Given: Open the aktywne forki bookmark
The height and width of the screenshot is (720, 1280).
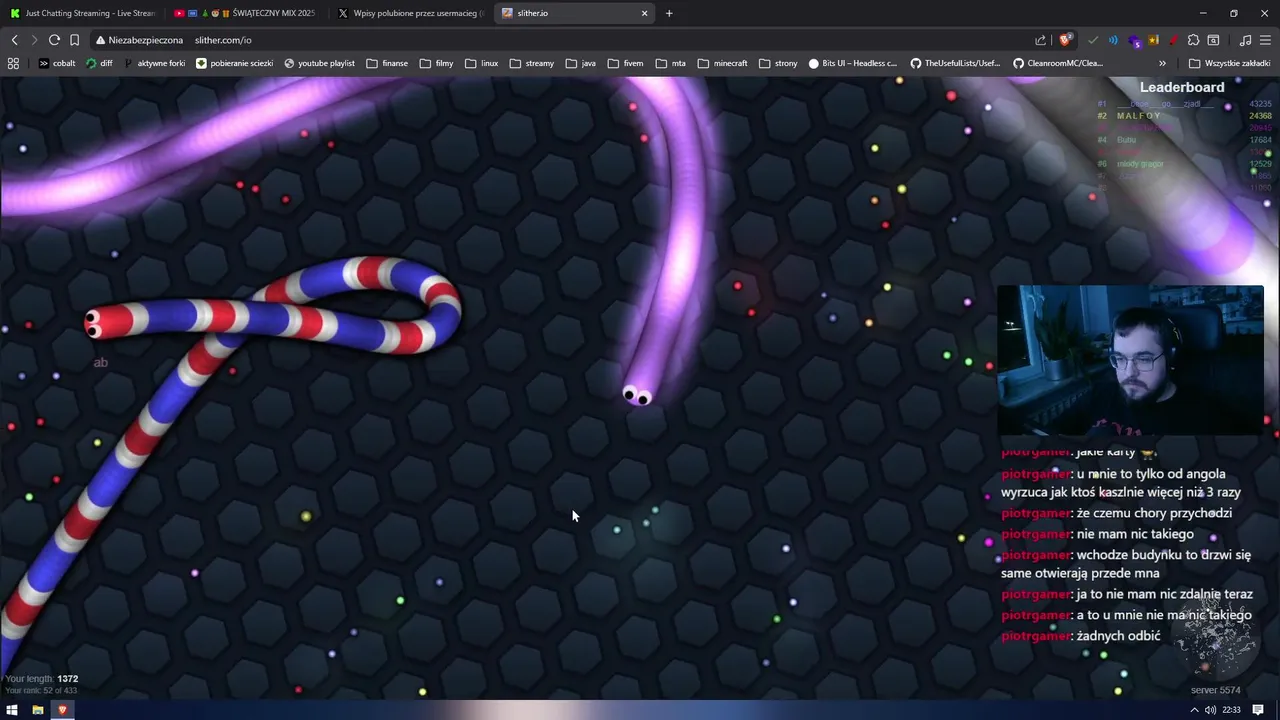Looking at the screenshot, I should pyautogui.click(x=154, y=63).
